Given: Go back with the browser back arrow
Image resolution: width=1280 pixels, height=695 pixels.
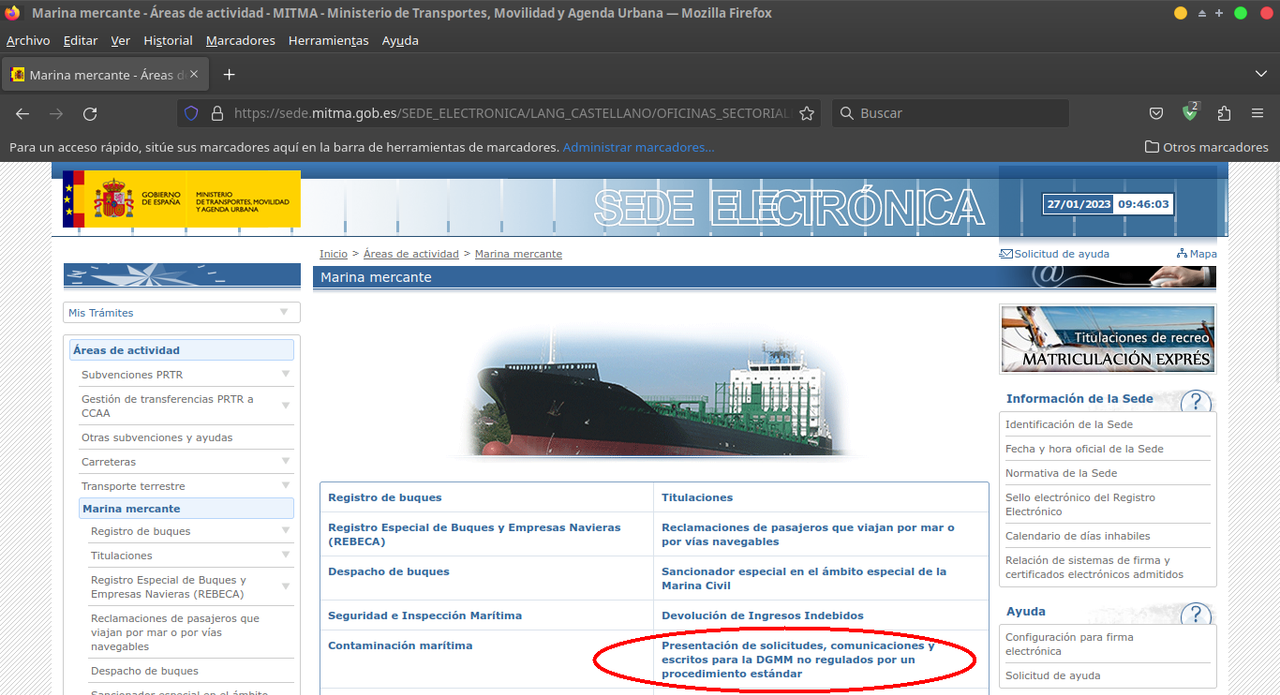Looking at the screenshot, I should (22, 113).
